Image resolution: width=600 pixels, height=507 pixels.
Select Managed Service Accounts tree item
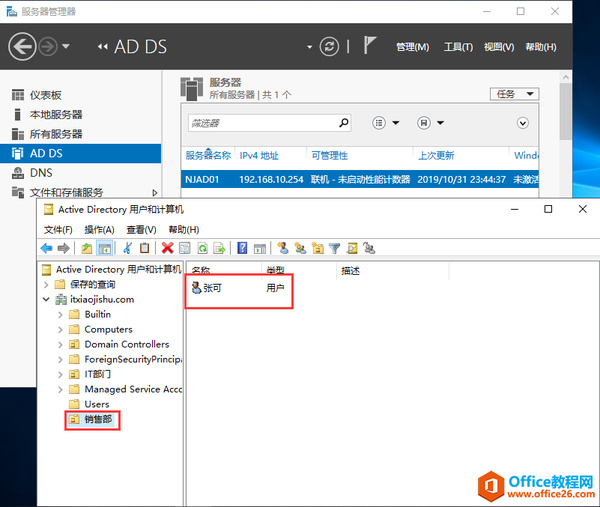pyautogui.click(x=133, y=389)
